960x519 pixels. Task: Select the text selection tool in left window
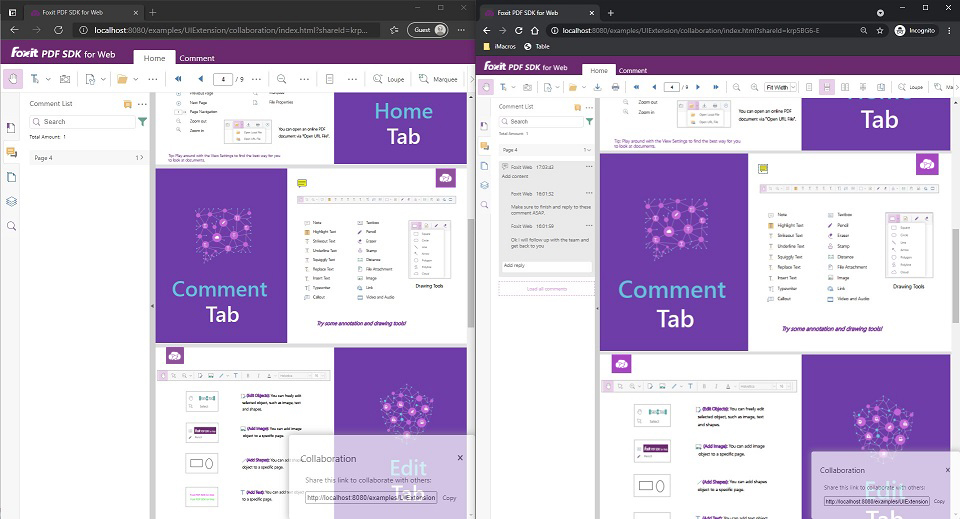coord(35,79)
